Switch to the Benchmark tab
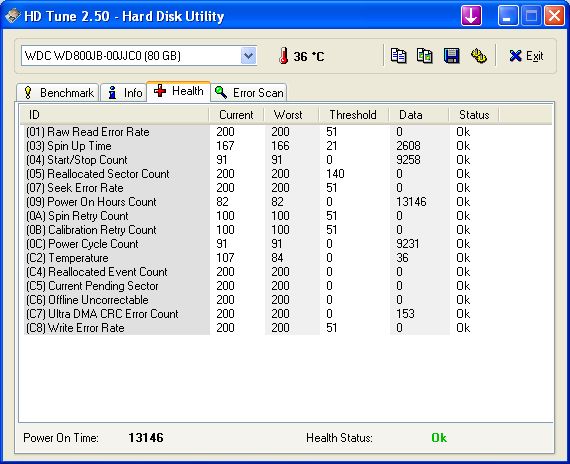 pyautogui.click(x=58, y=93)
